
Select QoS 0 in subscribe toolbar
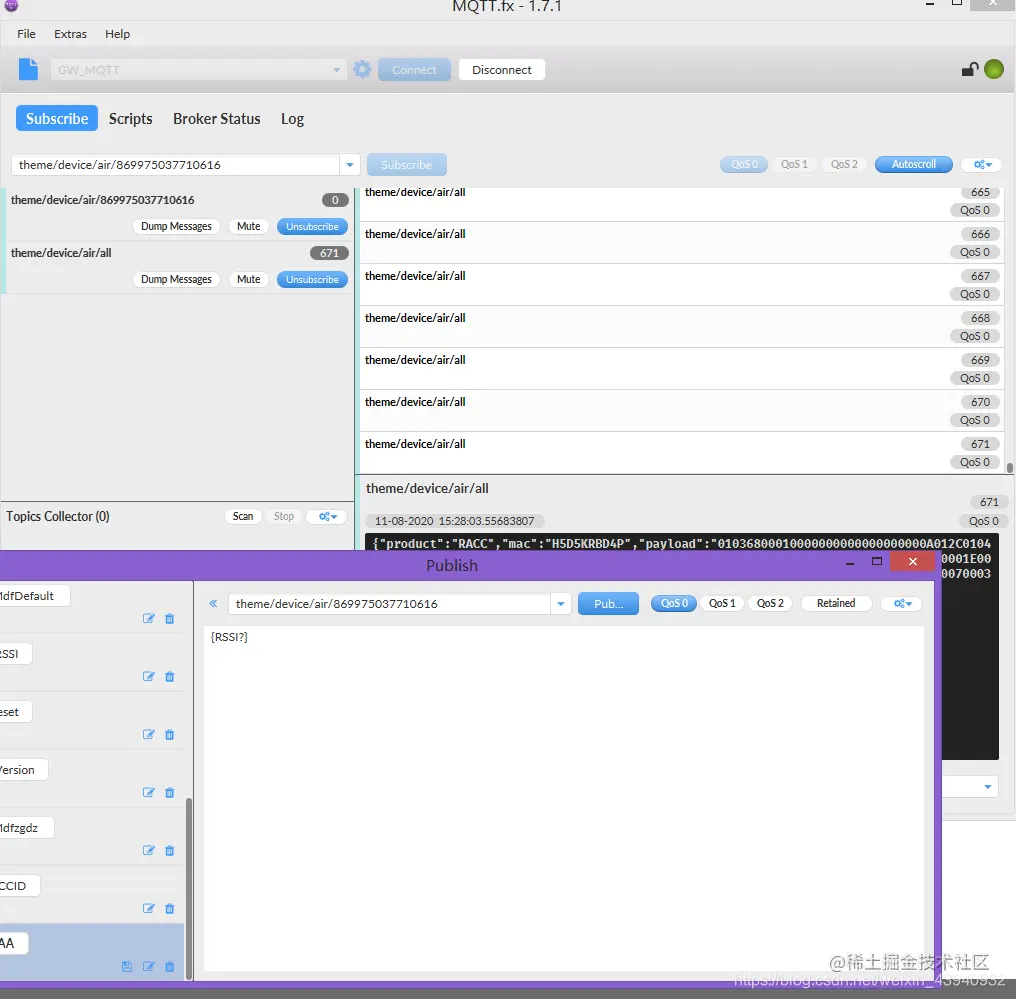[744, 165]
